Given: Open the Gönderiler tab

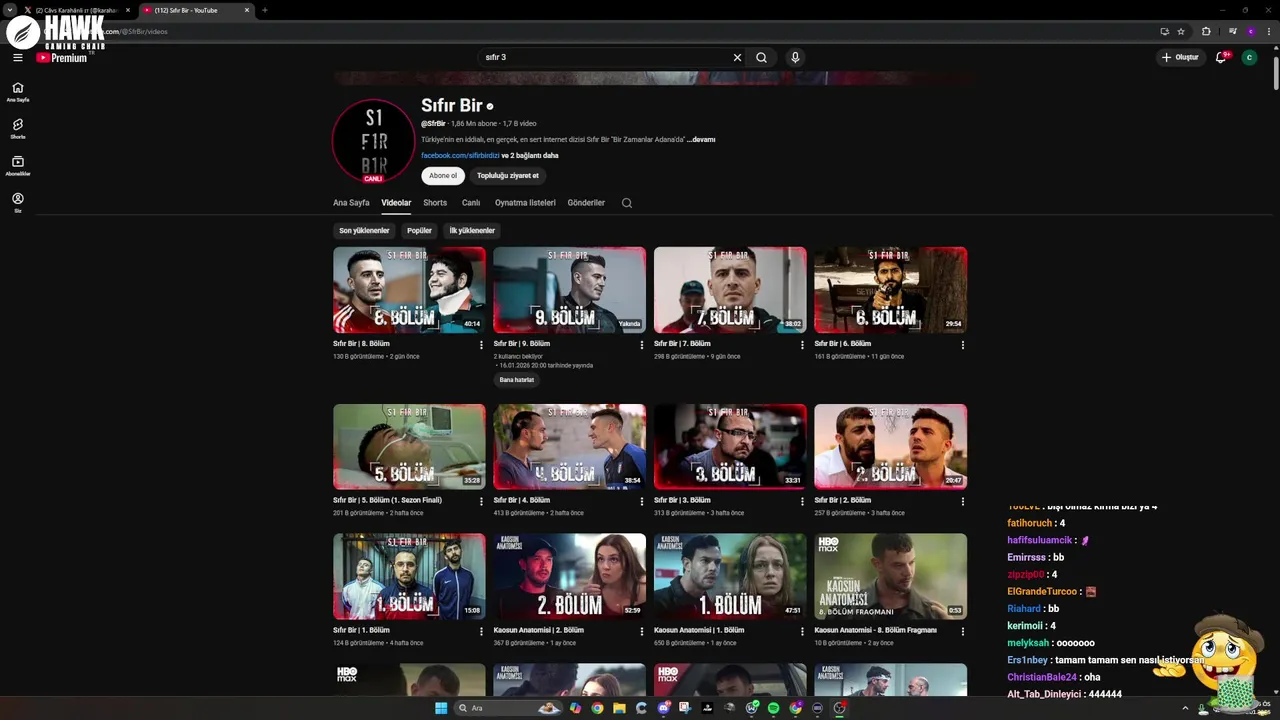Looking at the screenshot, I should pos(586,202).
